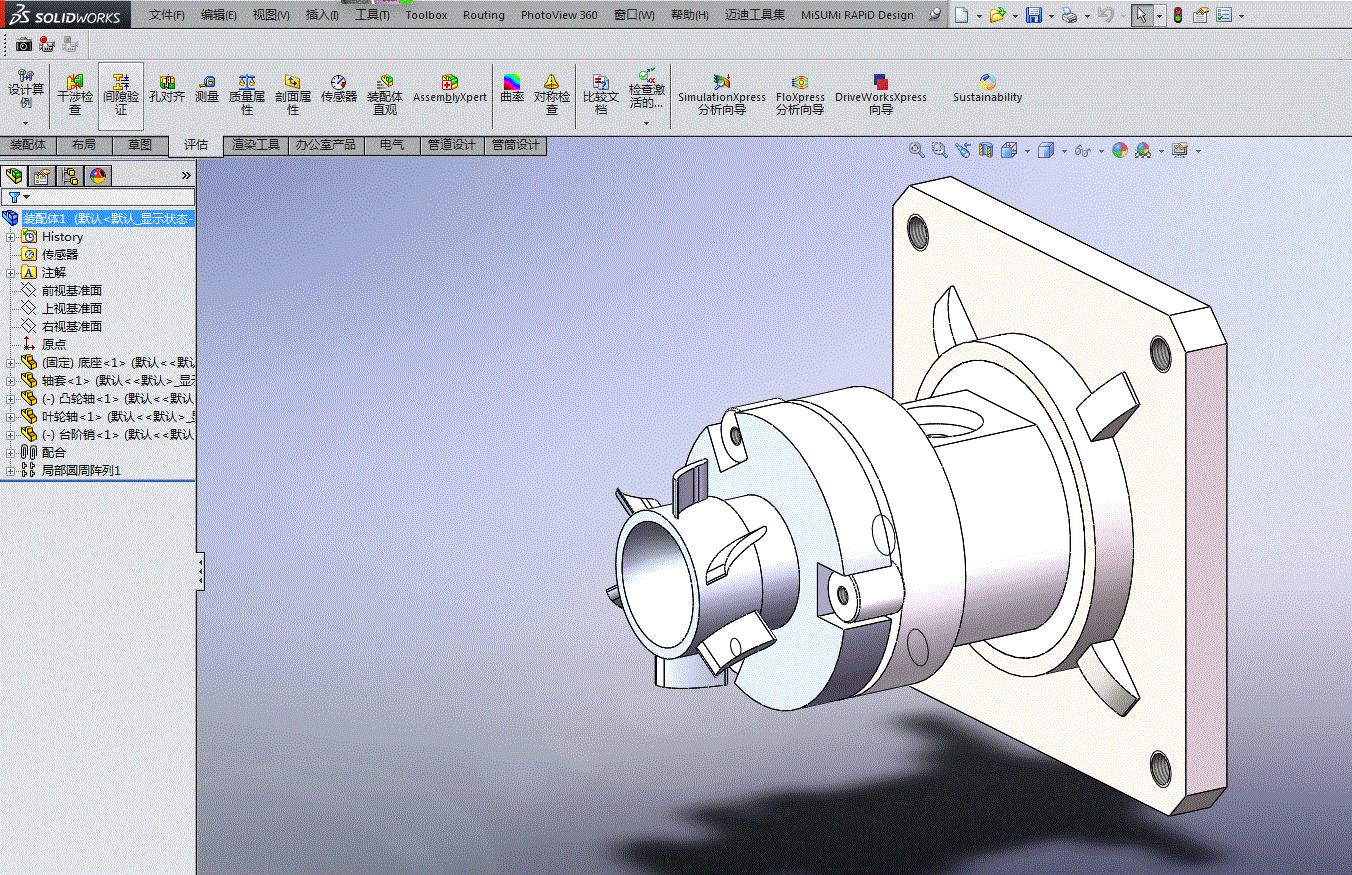Click the record video icon
1352x875 pixels.
coord(47,45)
